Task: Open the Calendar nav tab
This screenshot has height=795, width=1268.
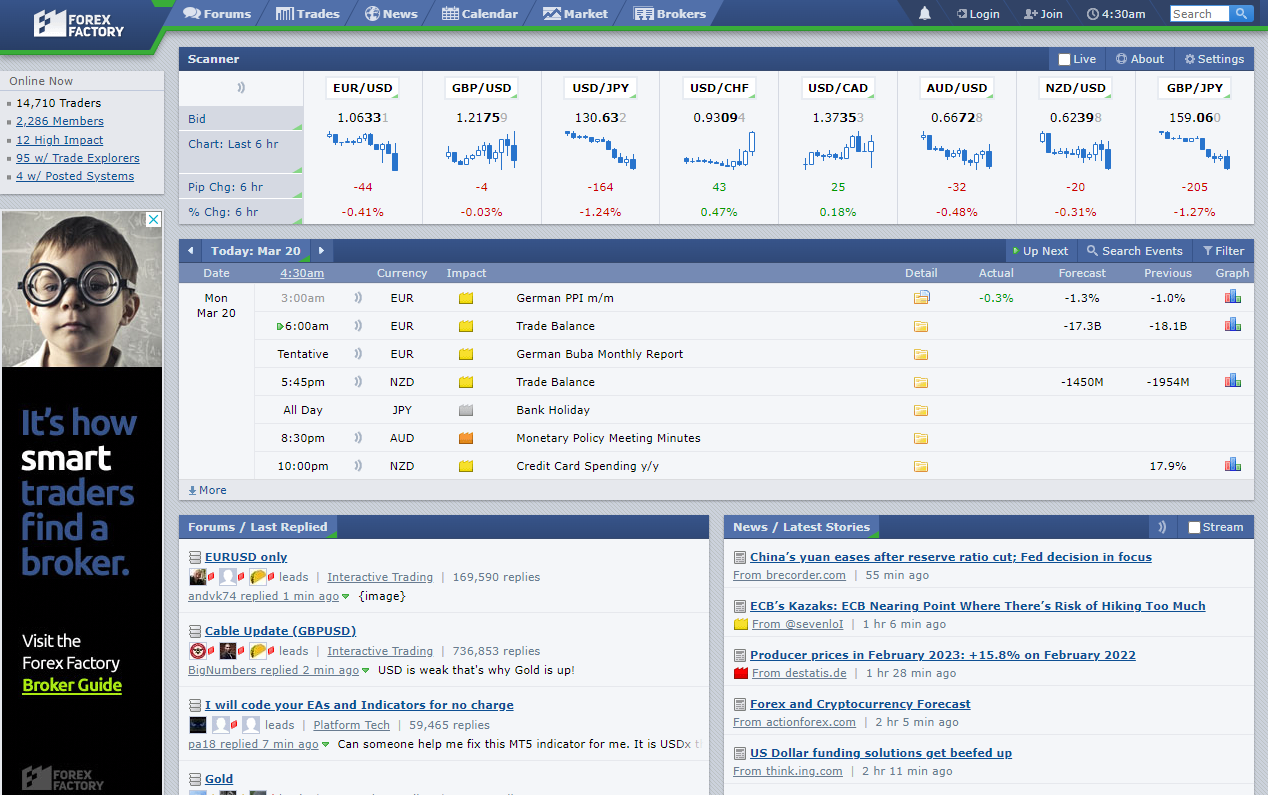Action: (x=480, y=14)
